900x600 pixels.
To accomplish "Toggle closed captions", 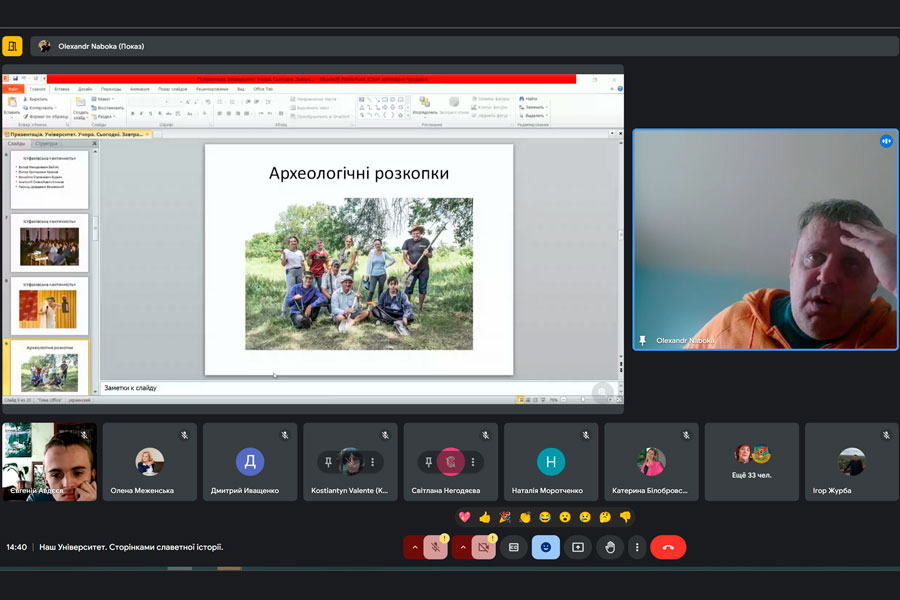I will pyautogui.click(x=513, y=547).
